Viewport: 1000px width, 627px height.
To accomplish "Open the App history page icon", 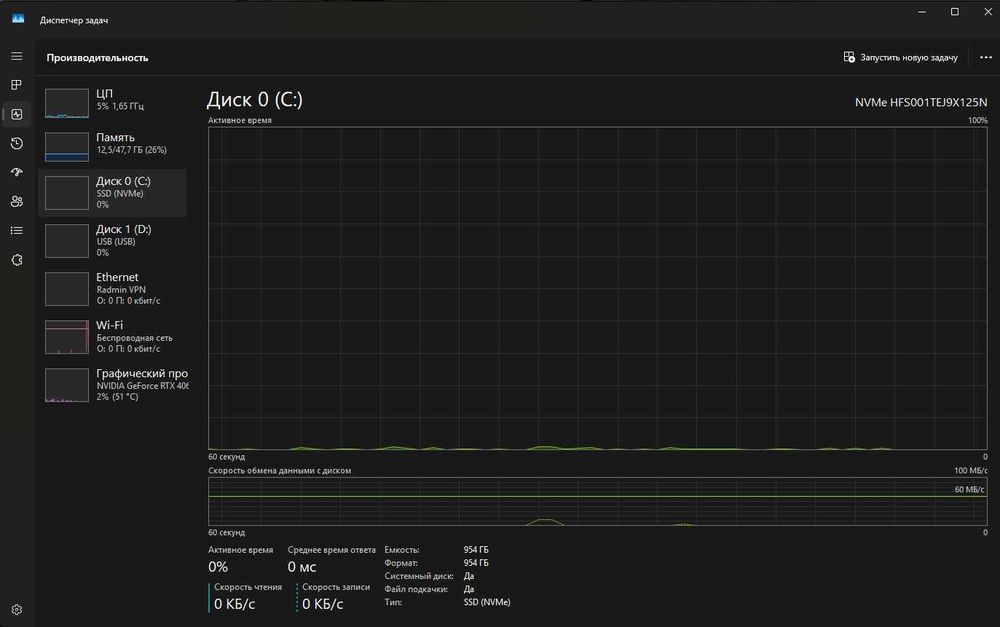I will point(17,144).
